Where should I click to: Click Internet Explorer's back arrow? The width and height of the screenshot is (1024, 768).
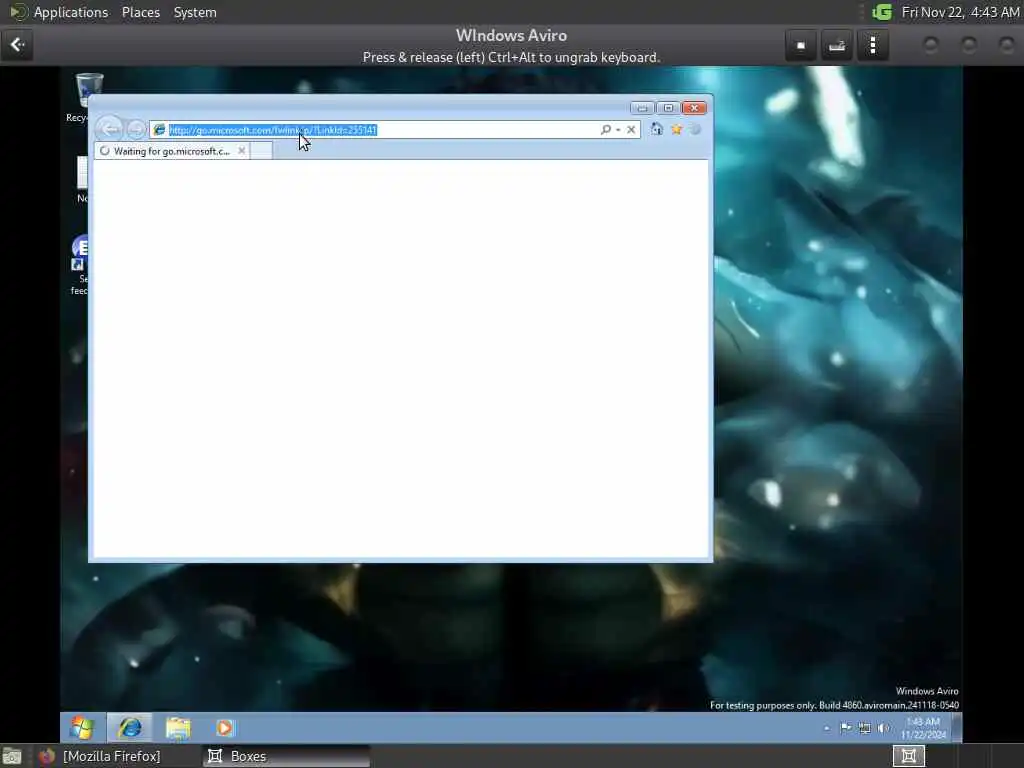110,129
